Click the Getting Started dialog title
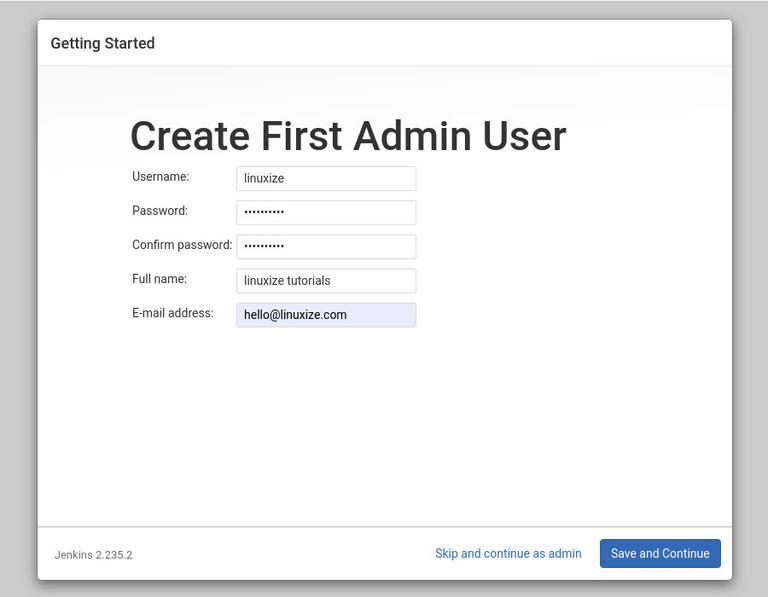This screenshot has width=768, height=597. tap(102, 43)
